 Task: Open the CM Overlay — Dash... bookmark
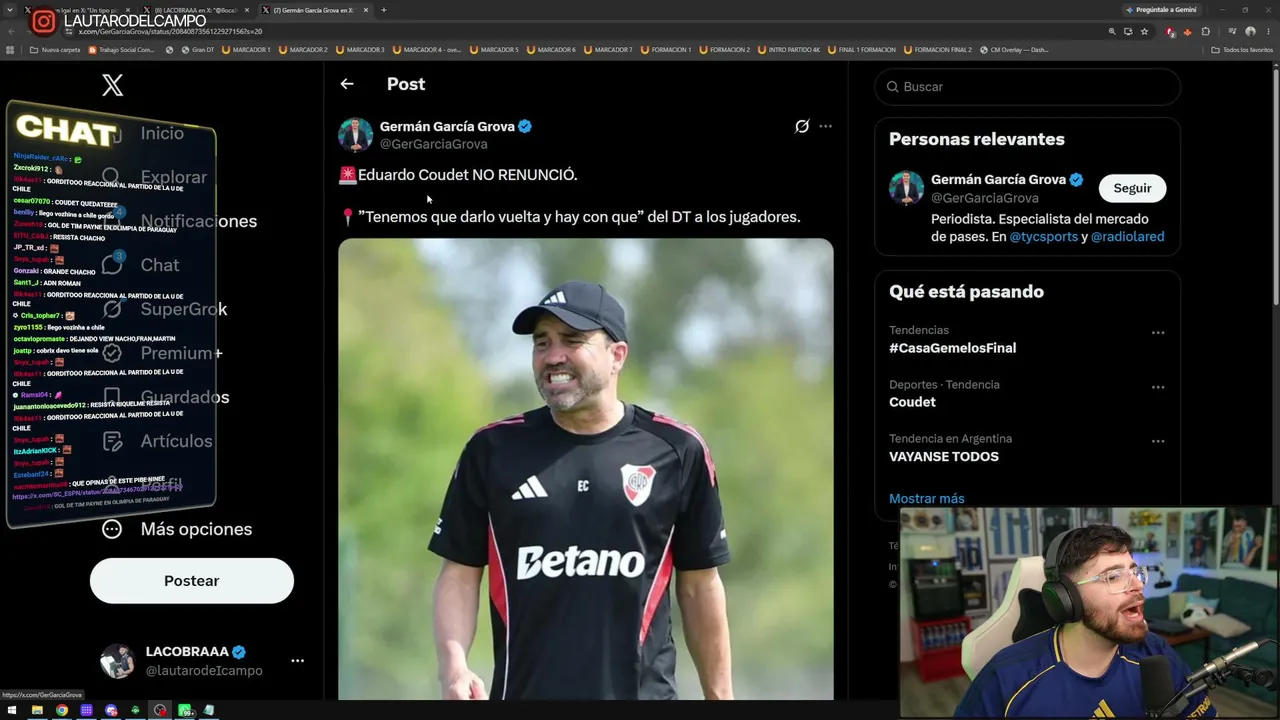(x=1014, y=50)
